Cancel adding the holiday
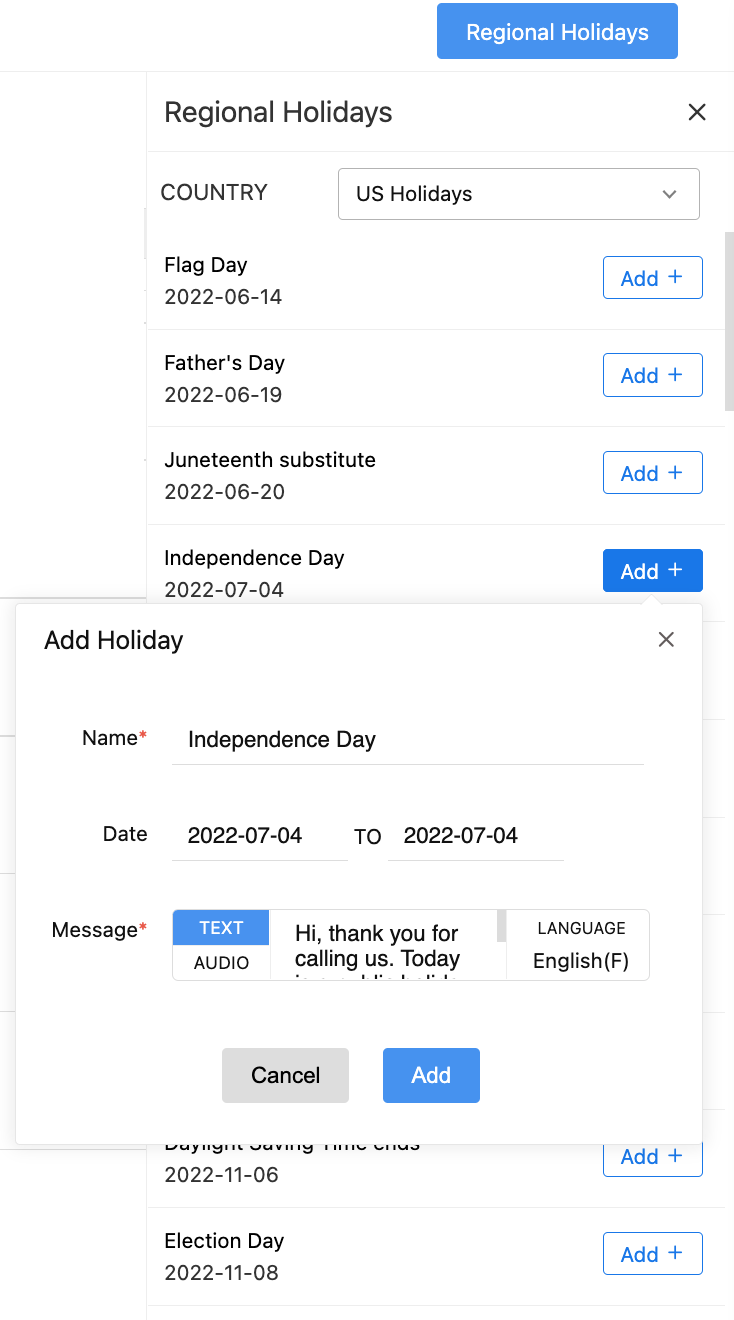 pyautogui.click(x=285, y=1075)
